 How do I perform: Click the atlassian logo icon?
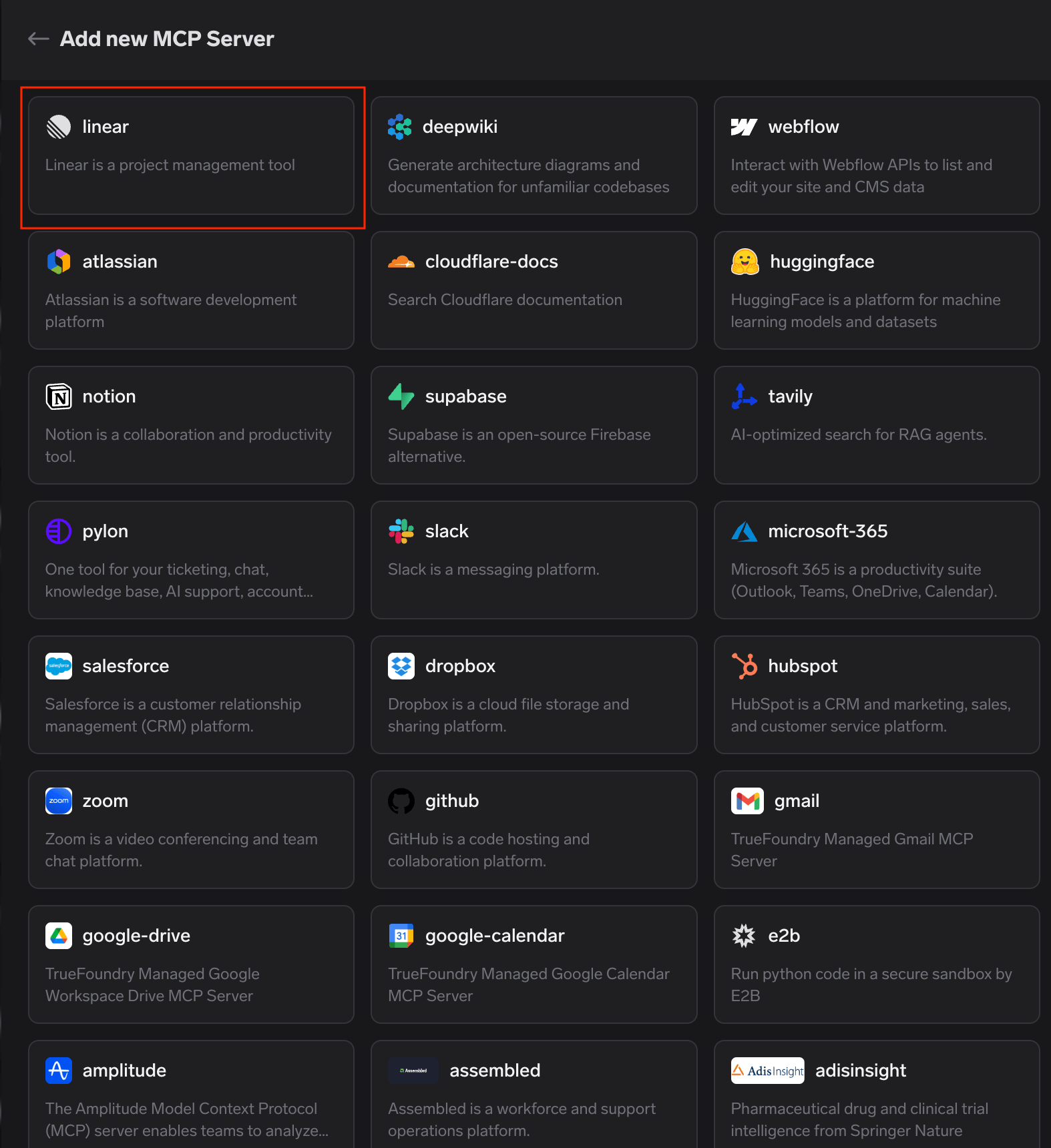pyautogui.click(x=59, y=262)
